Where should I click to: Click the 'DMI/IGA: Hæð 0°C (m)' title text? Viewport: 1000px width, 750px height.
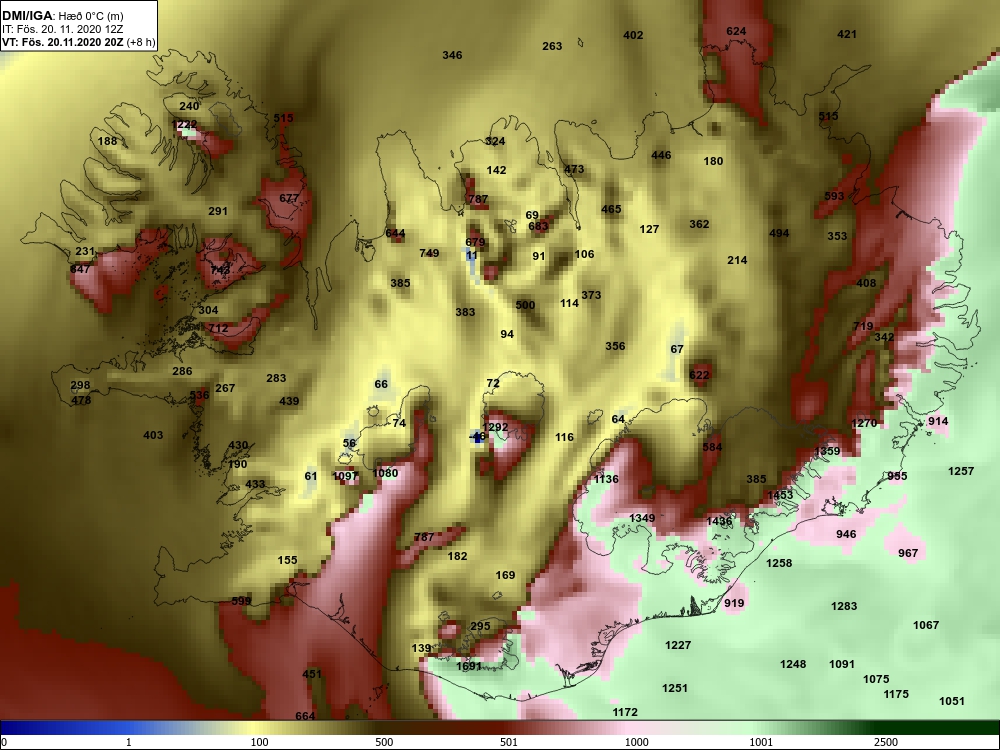(62, 16)
